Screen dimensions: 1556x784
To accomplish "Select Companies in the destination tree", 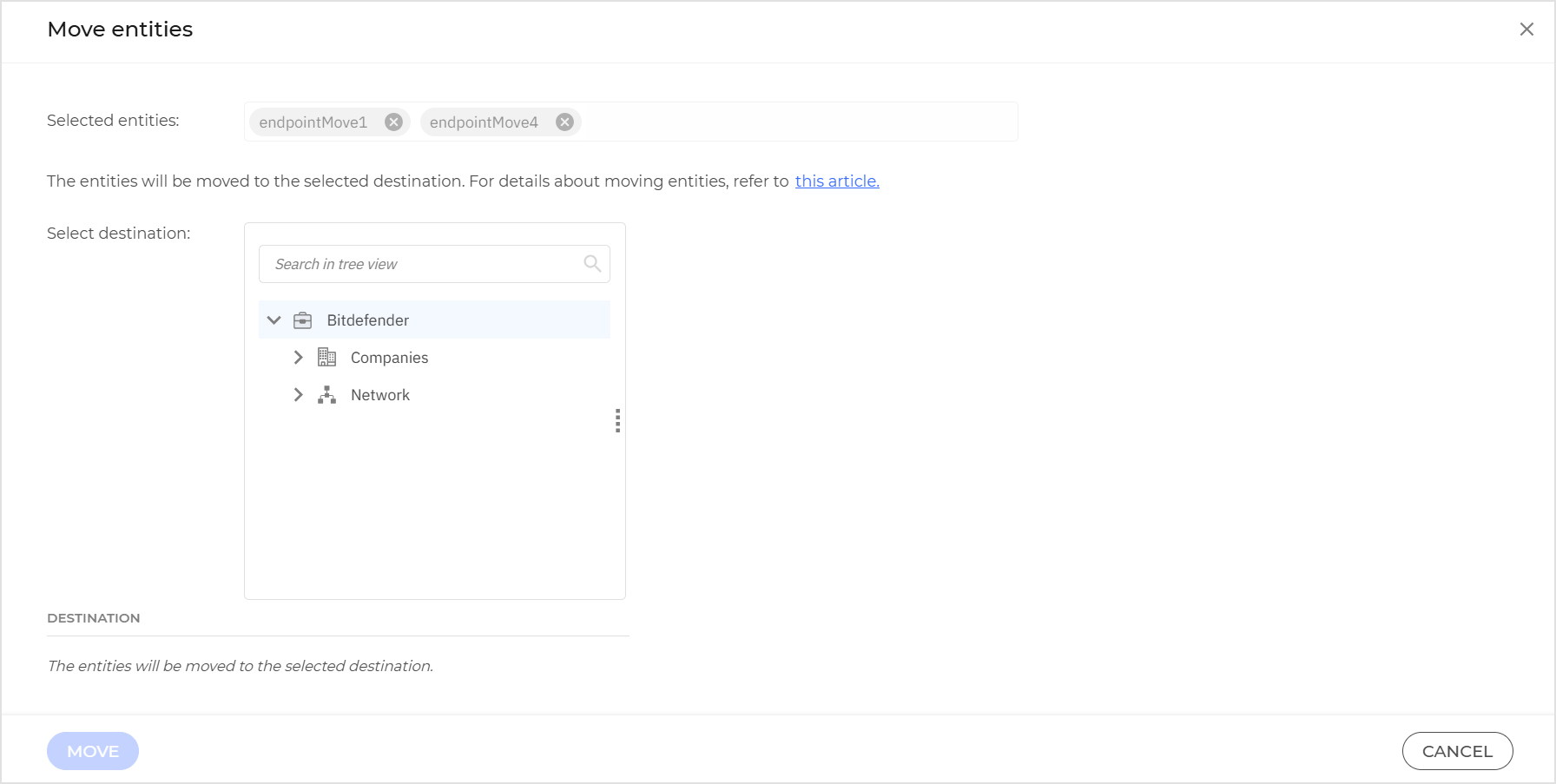I will [389, 358].
